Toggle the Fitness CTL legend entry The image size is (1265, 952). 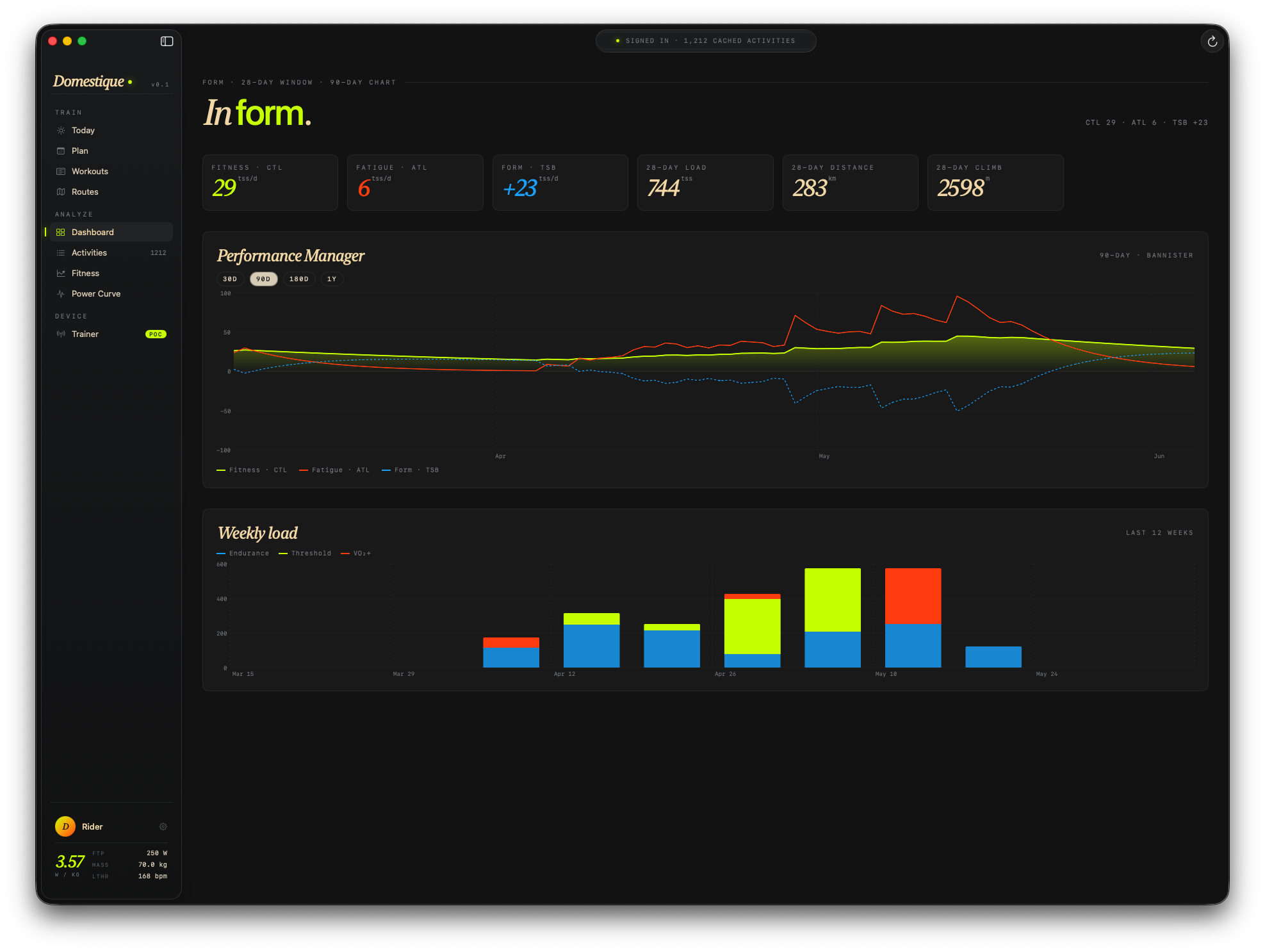point(252,470)
